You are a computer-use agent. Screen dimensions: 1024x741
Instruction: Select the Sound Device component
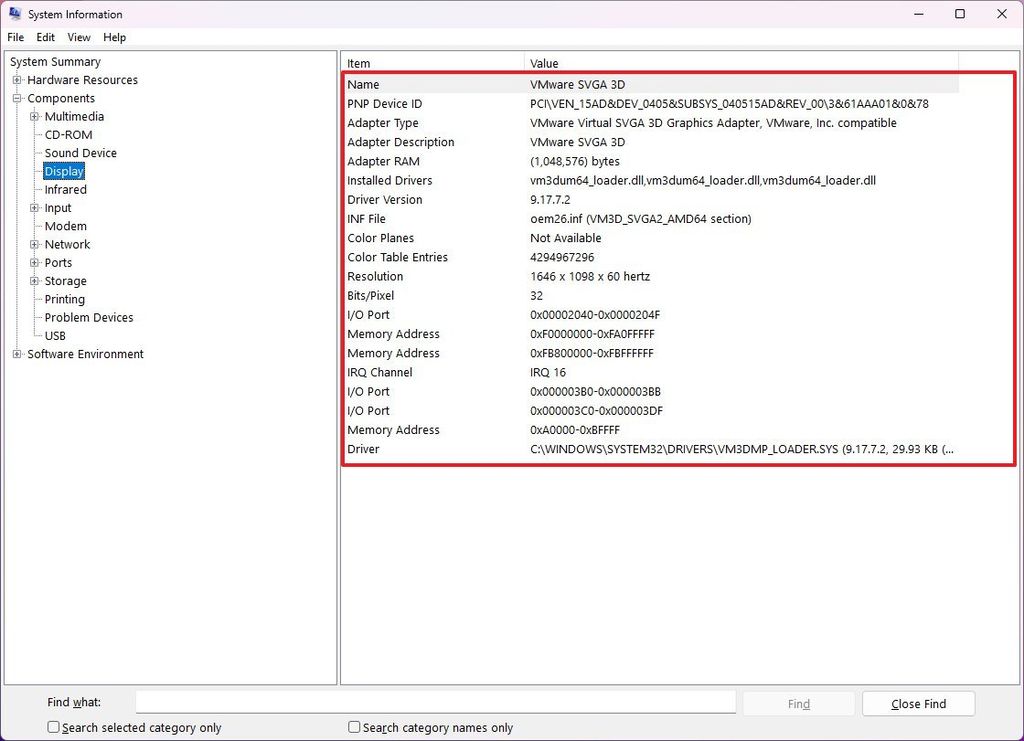tap(79, 152)
